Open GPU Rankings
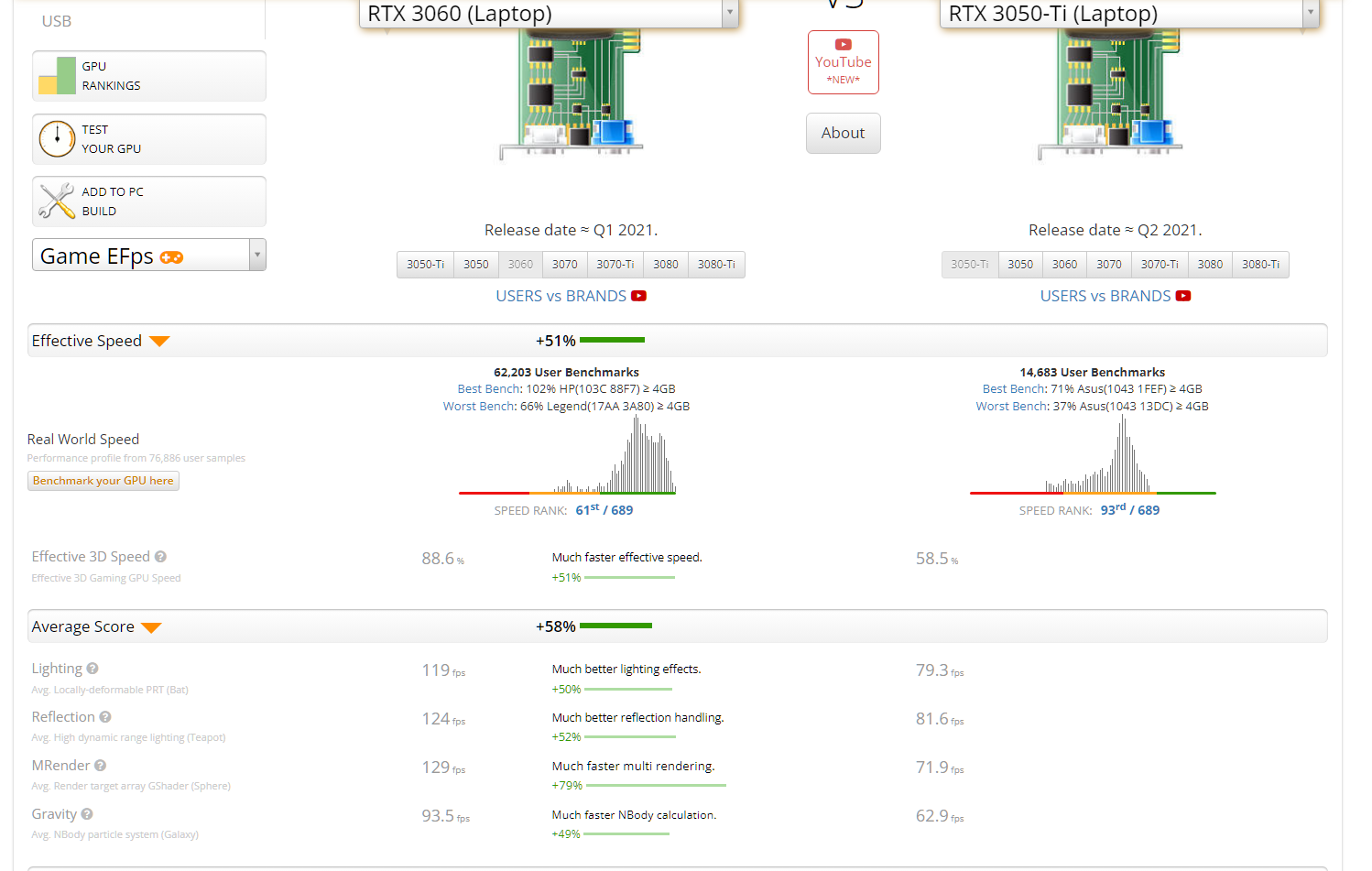 click(x=149, y=76)
